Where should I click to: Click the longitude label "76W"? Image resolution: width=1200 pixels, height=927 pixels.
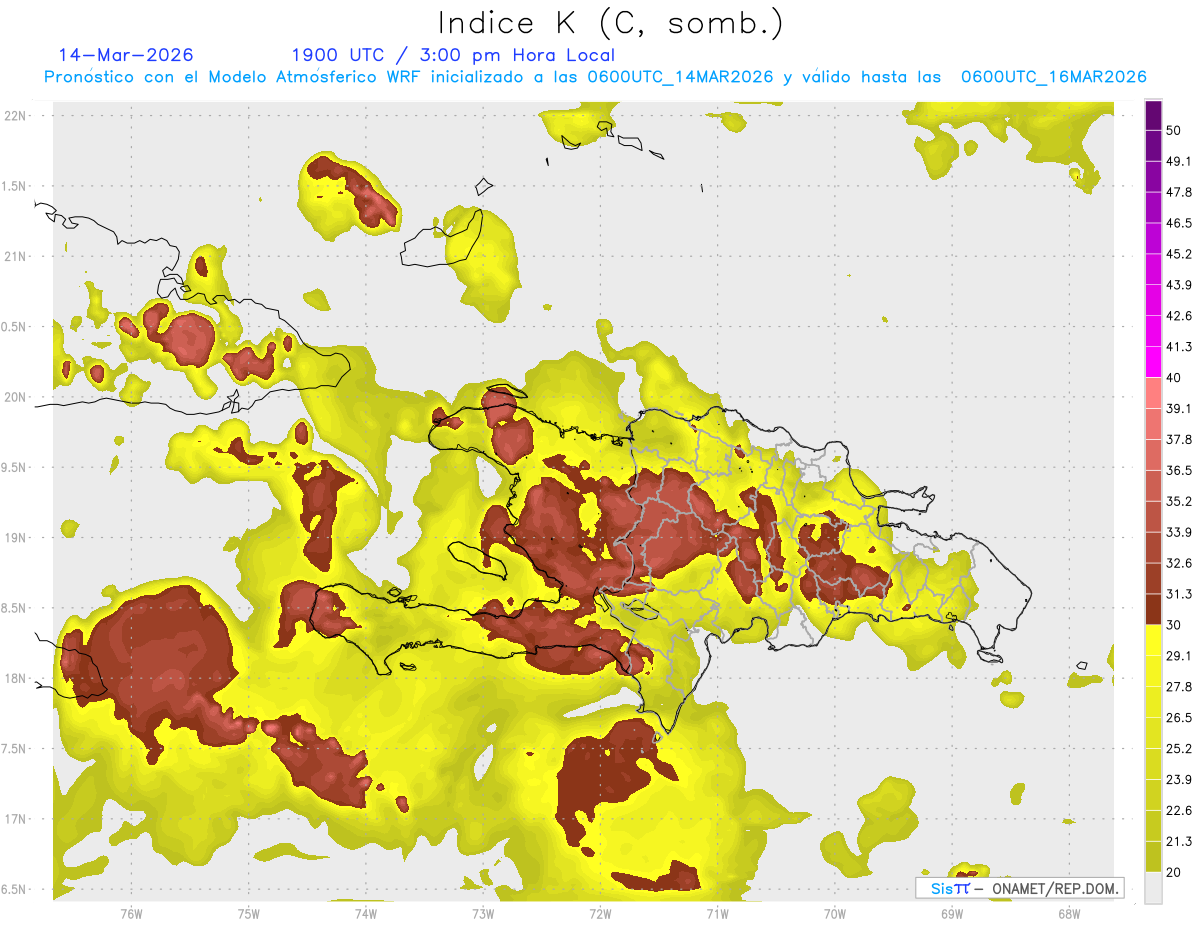131,914
